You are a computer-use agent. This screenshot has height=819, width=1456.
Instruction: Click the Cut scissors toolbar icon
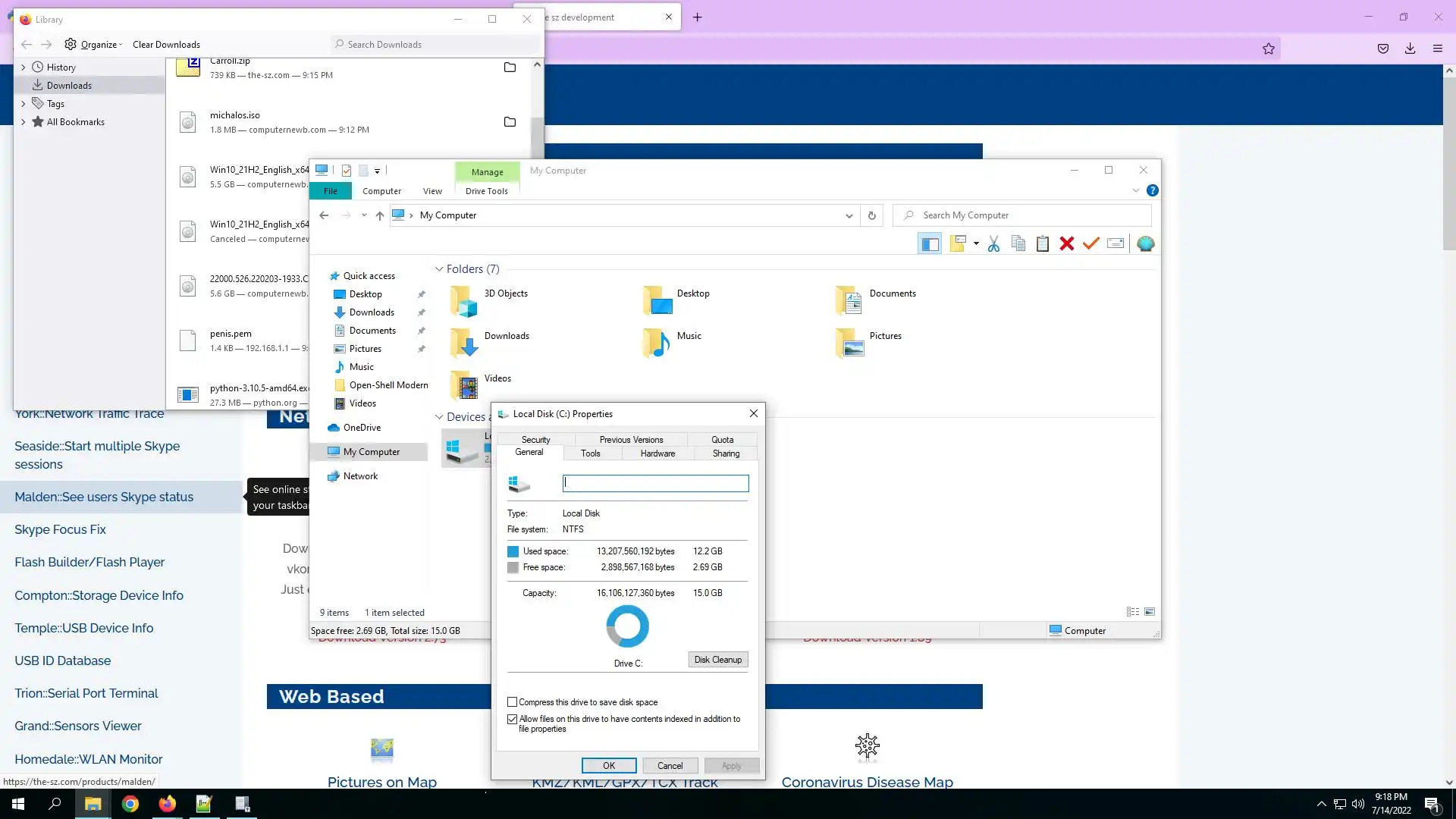point(993,243)
